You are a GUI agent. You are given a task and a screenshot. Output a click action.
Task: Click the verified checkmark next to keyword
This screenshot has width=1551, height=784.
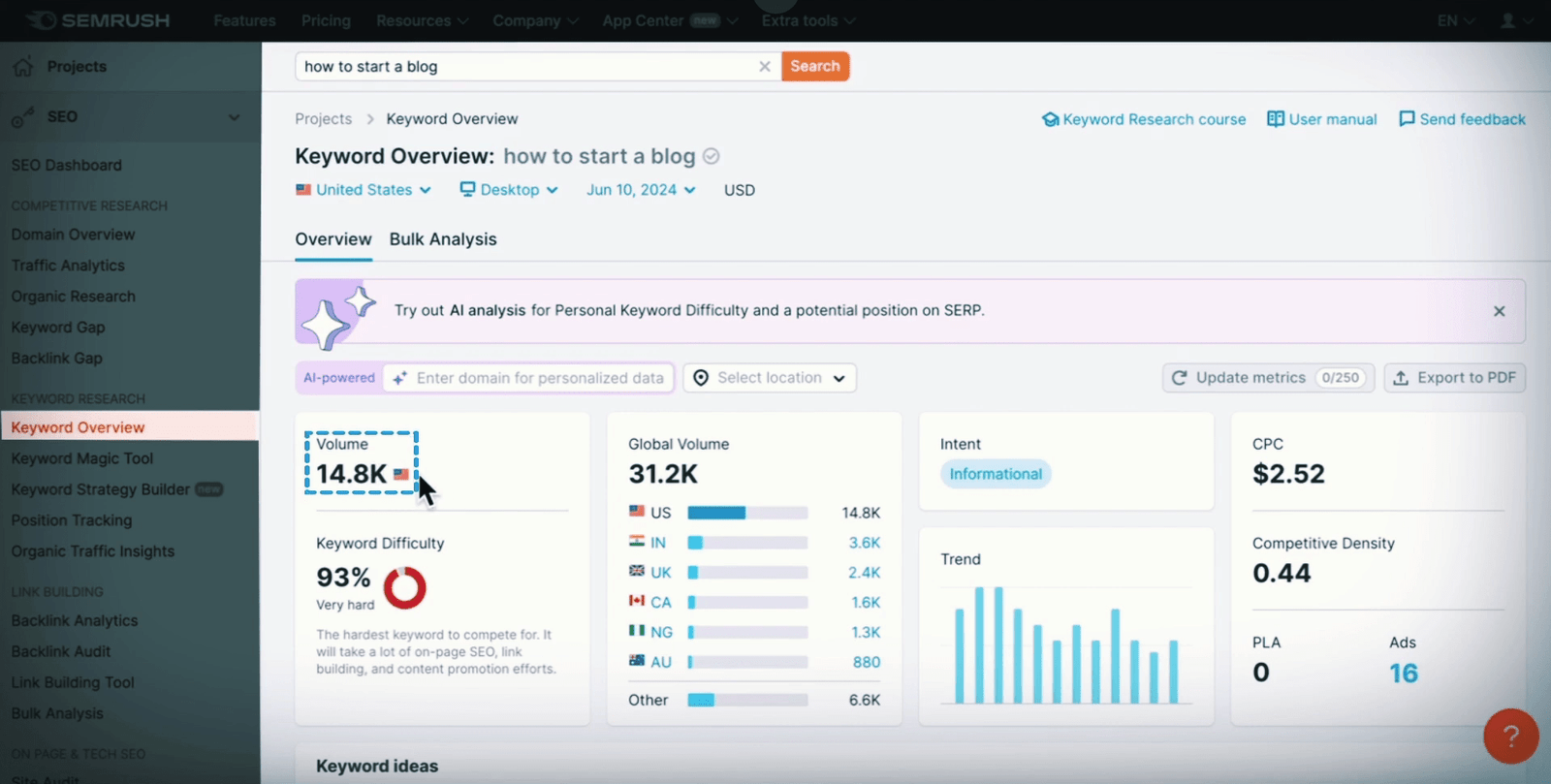coord(711,156)
